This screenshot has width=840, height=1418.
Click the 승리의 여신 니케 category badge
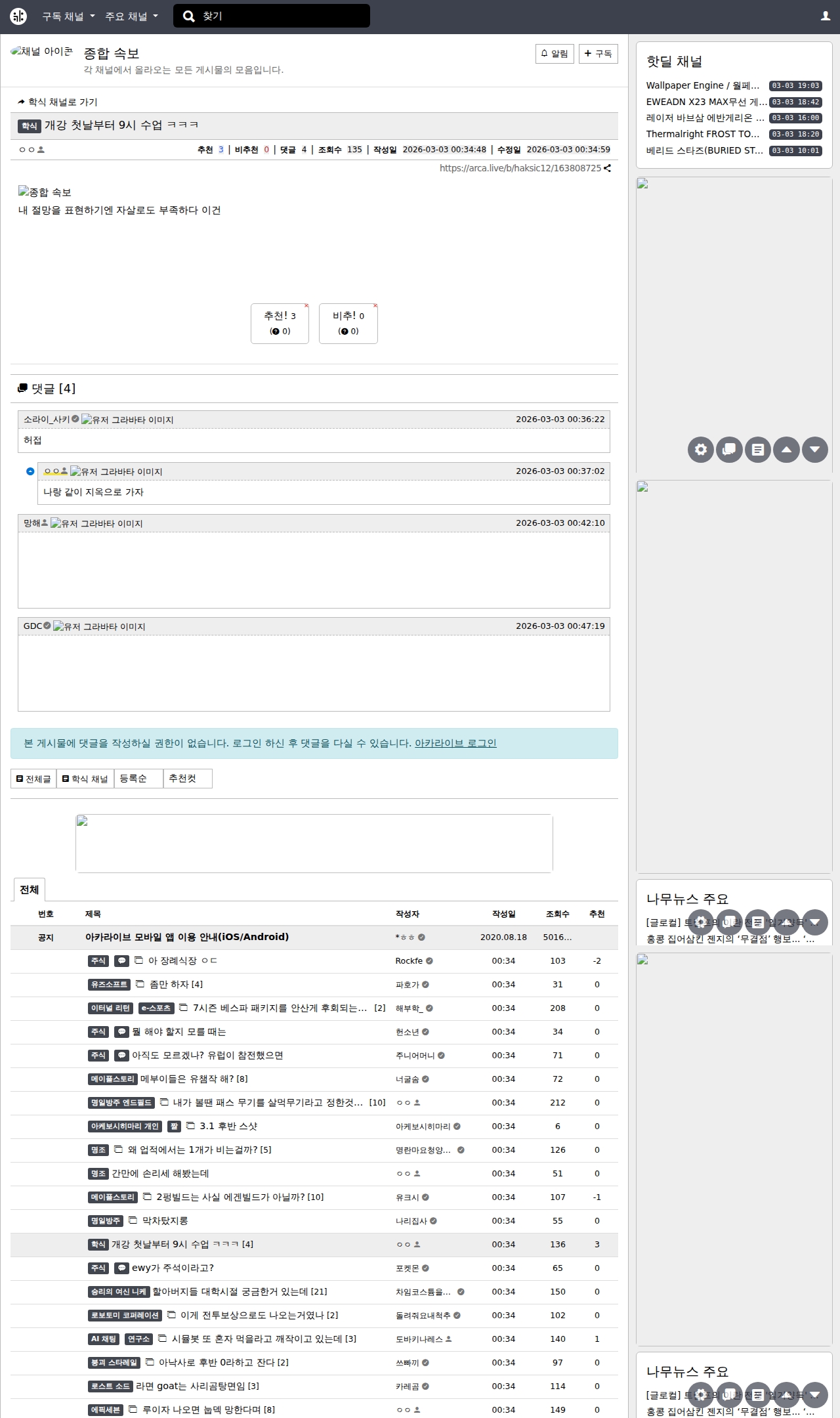click(x=119, y=1292)
